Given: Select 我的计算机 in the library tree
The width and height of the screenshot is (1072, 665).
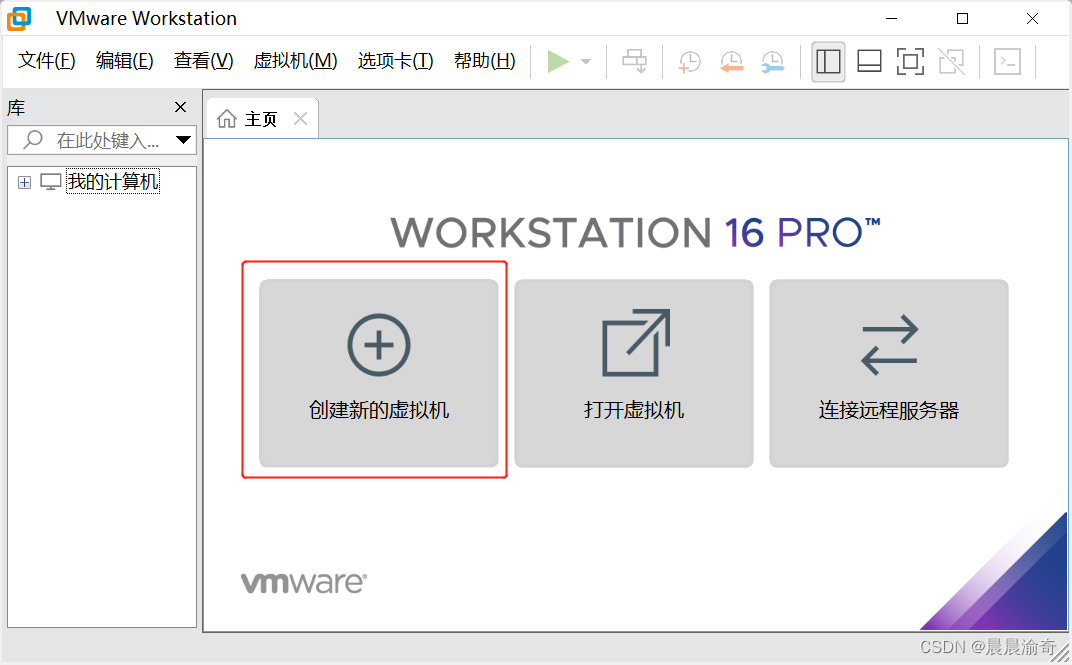Looking at the screenshot, I should [113, 182].
